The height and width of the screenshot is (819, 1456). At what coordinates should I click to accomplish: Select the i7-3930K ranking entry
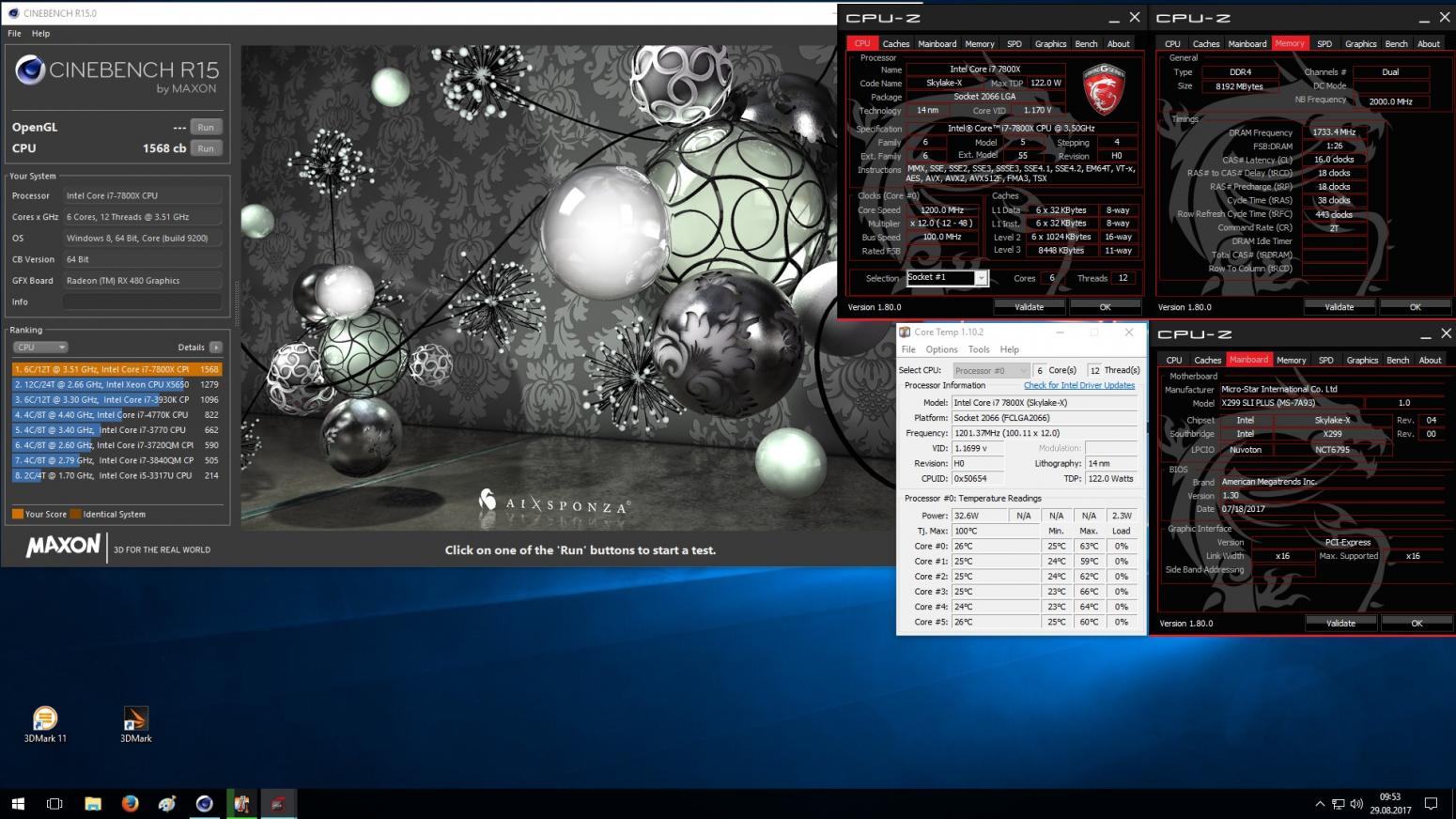pos(116,399)
